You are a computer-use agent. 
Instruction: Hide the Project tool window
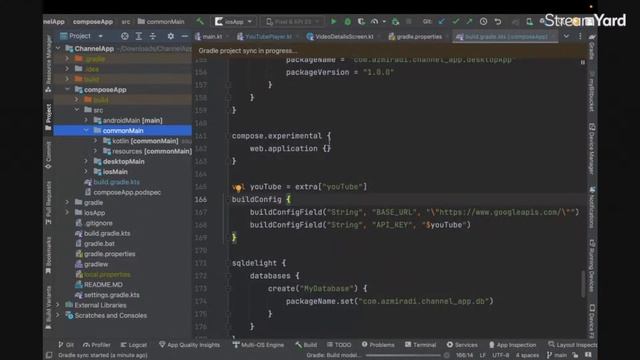pos(184,36)
